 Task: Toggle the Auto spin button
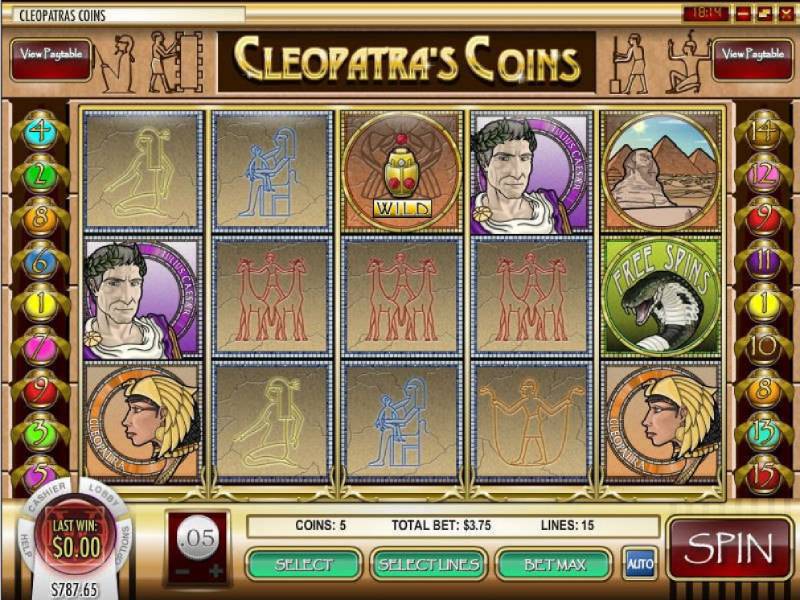click(640, 564)
